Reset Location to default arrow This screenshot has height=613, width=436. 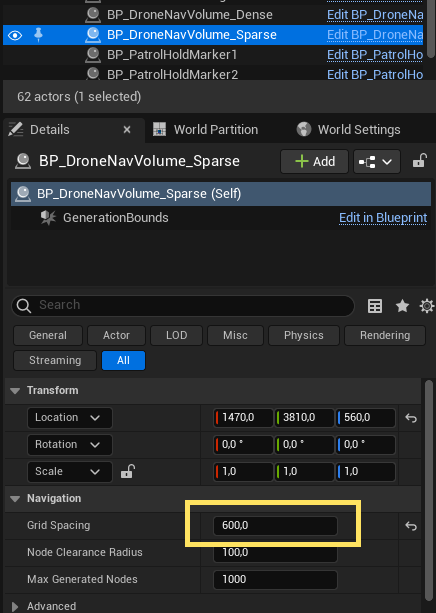point(411,418)
